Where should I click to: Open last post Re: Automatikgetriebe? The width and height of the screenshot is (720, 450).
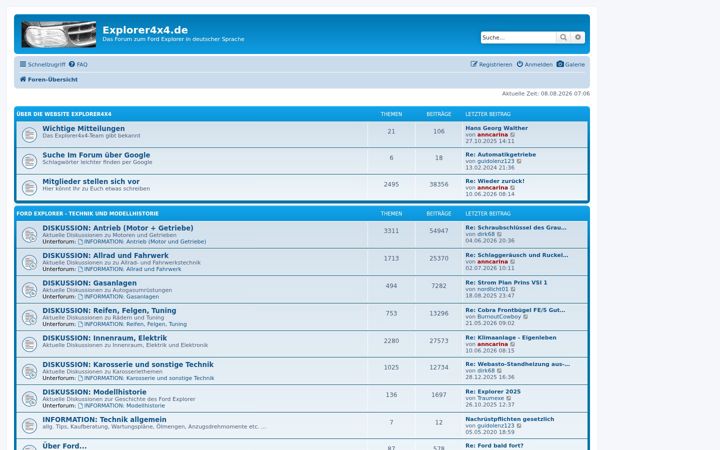coord(501,155)
